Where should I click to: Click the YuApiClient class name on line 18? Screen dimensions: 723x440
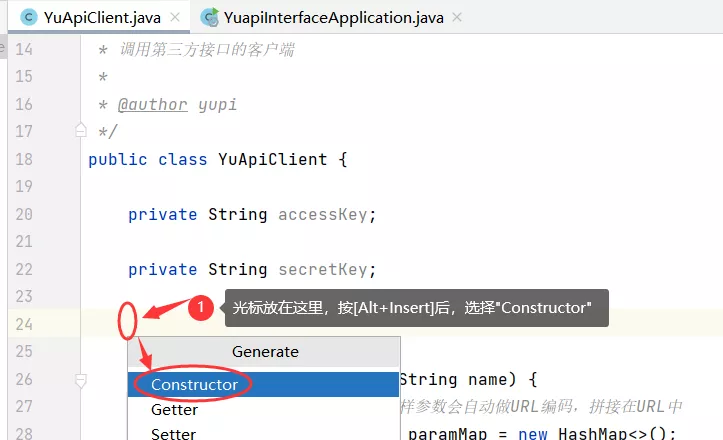coord(273,160)
